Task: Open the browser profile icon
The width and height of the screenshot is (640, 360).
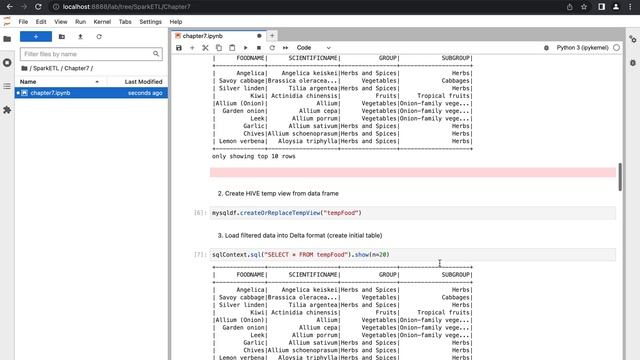Action: pos(616,7)
